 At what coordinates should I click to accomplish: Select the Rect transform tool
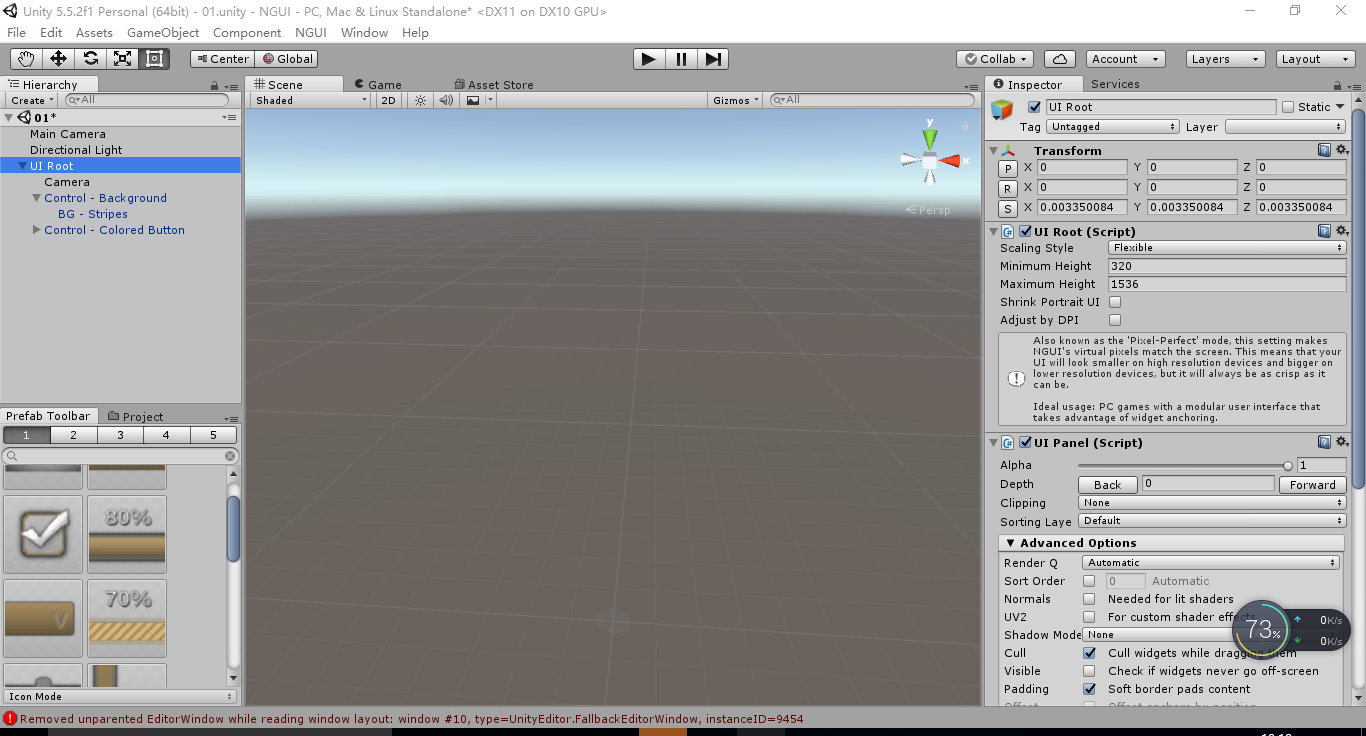(x=154, y=59)
